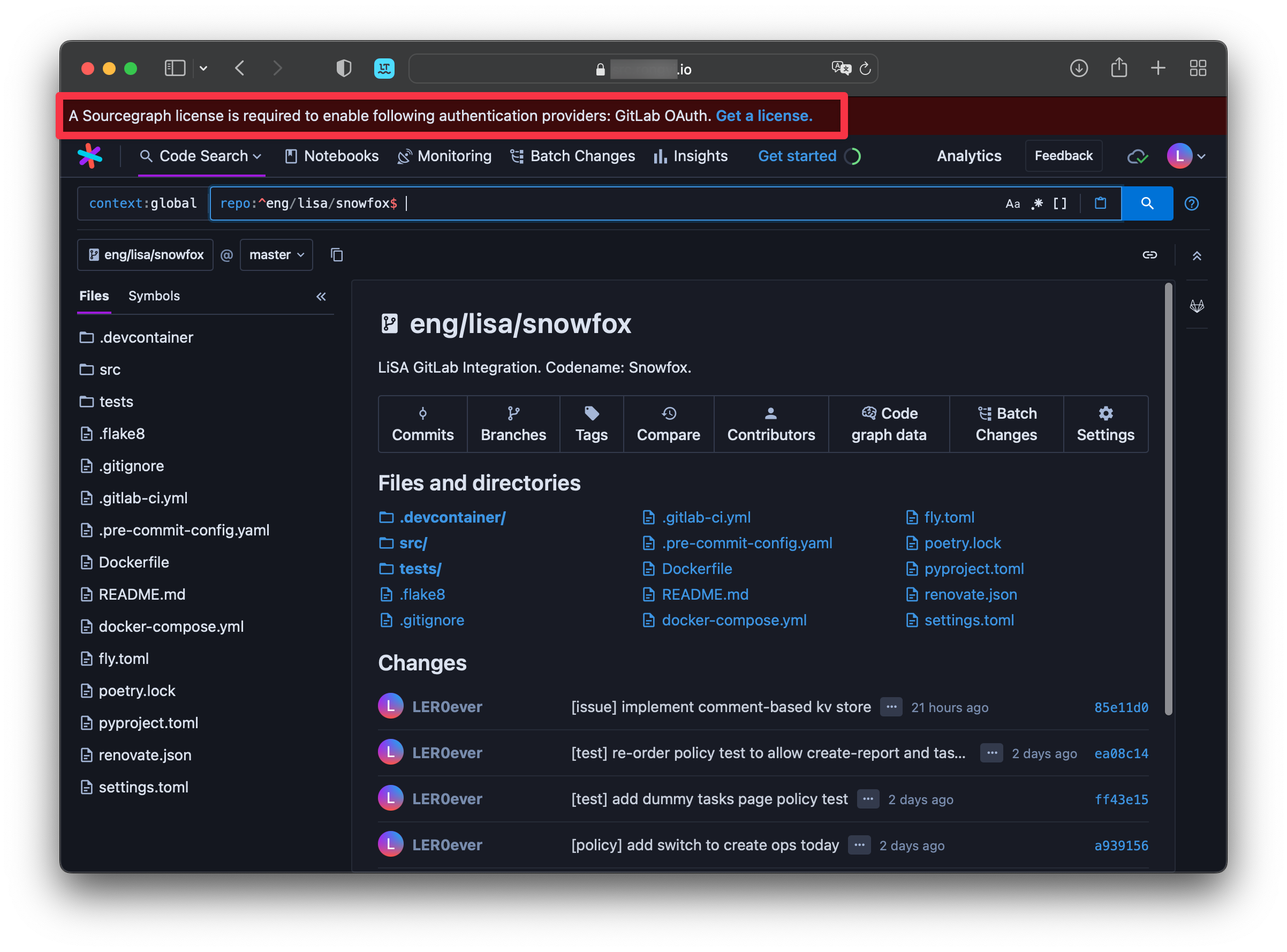This screenshot has width=1287, height=952.
Task: Switch to the Files tab
Action: pyautogui.click(x=94, y=296)
